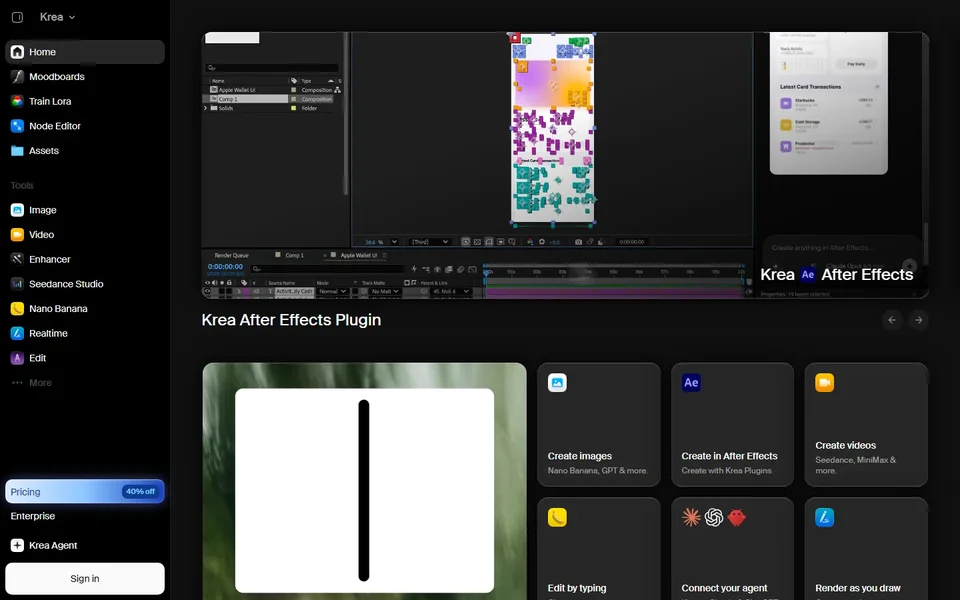Viewport: 960px width, 600px height.
Task: Click the orange Claude starburst icon
Action: click(691, 517)
